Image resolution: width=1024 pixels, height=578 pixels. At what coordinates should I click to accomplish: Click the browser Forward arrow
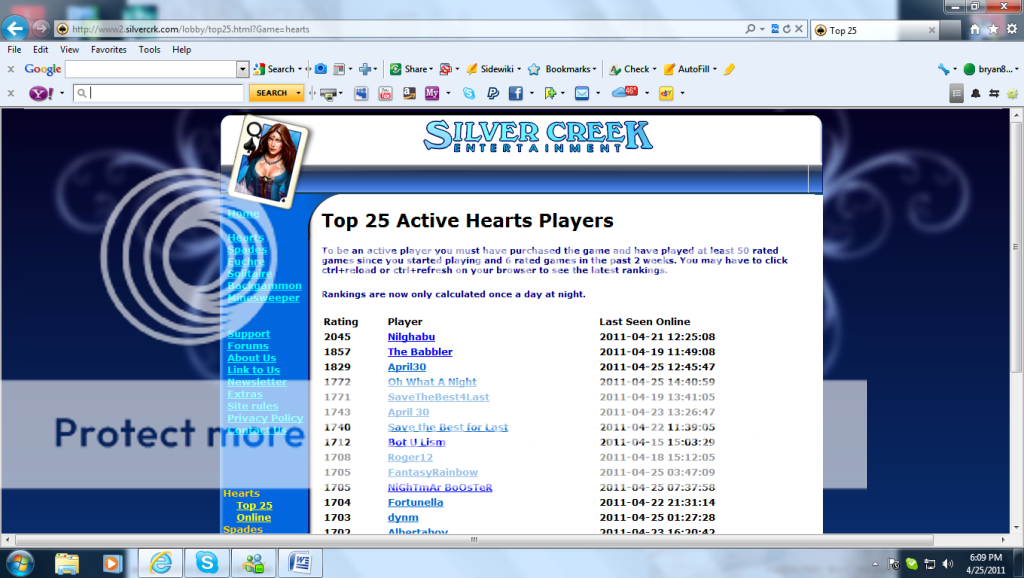tap(40, 29)
